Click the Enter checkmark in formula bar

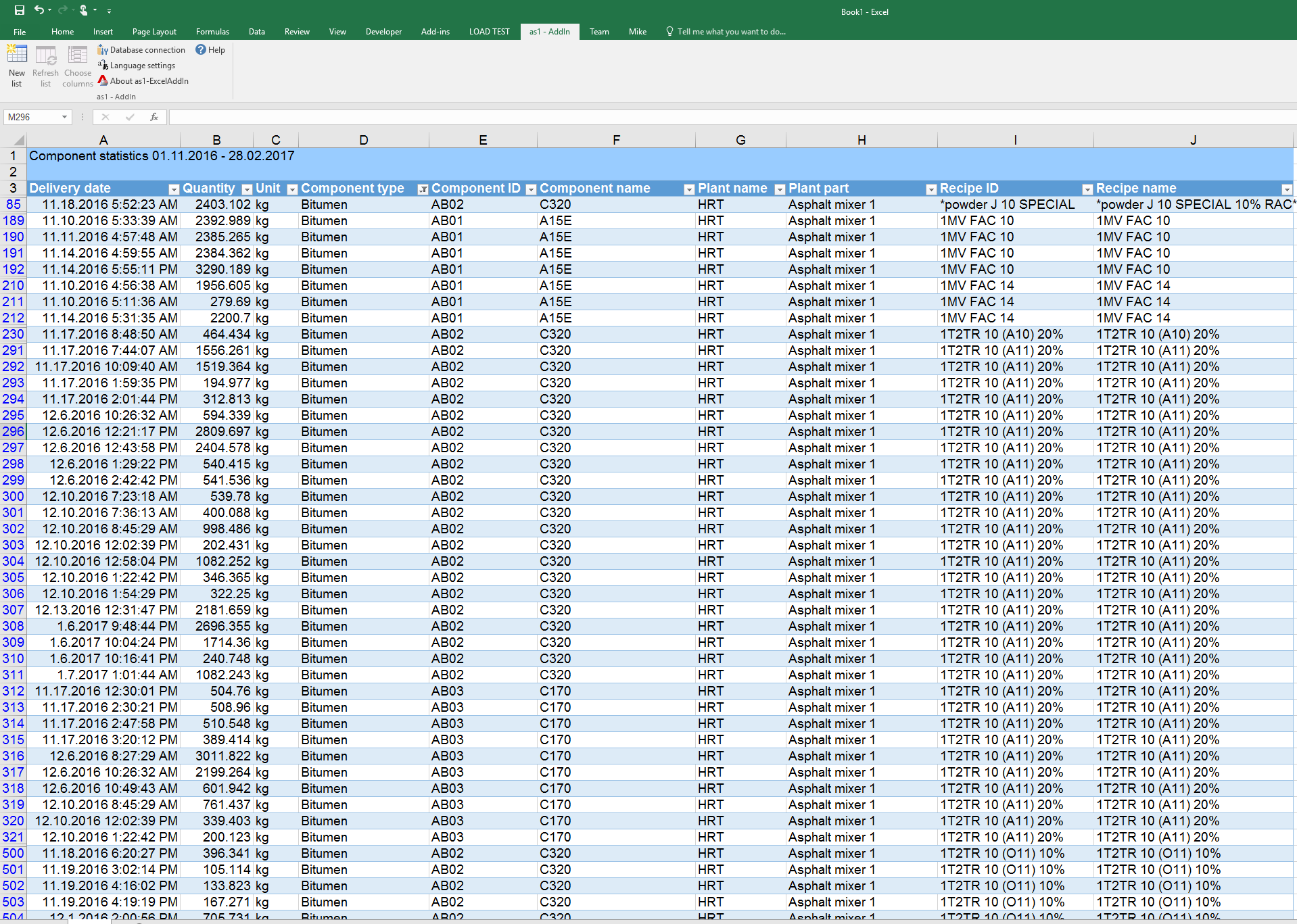pos(130,117)
